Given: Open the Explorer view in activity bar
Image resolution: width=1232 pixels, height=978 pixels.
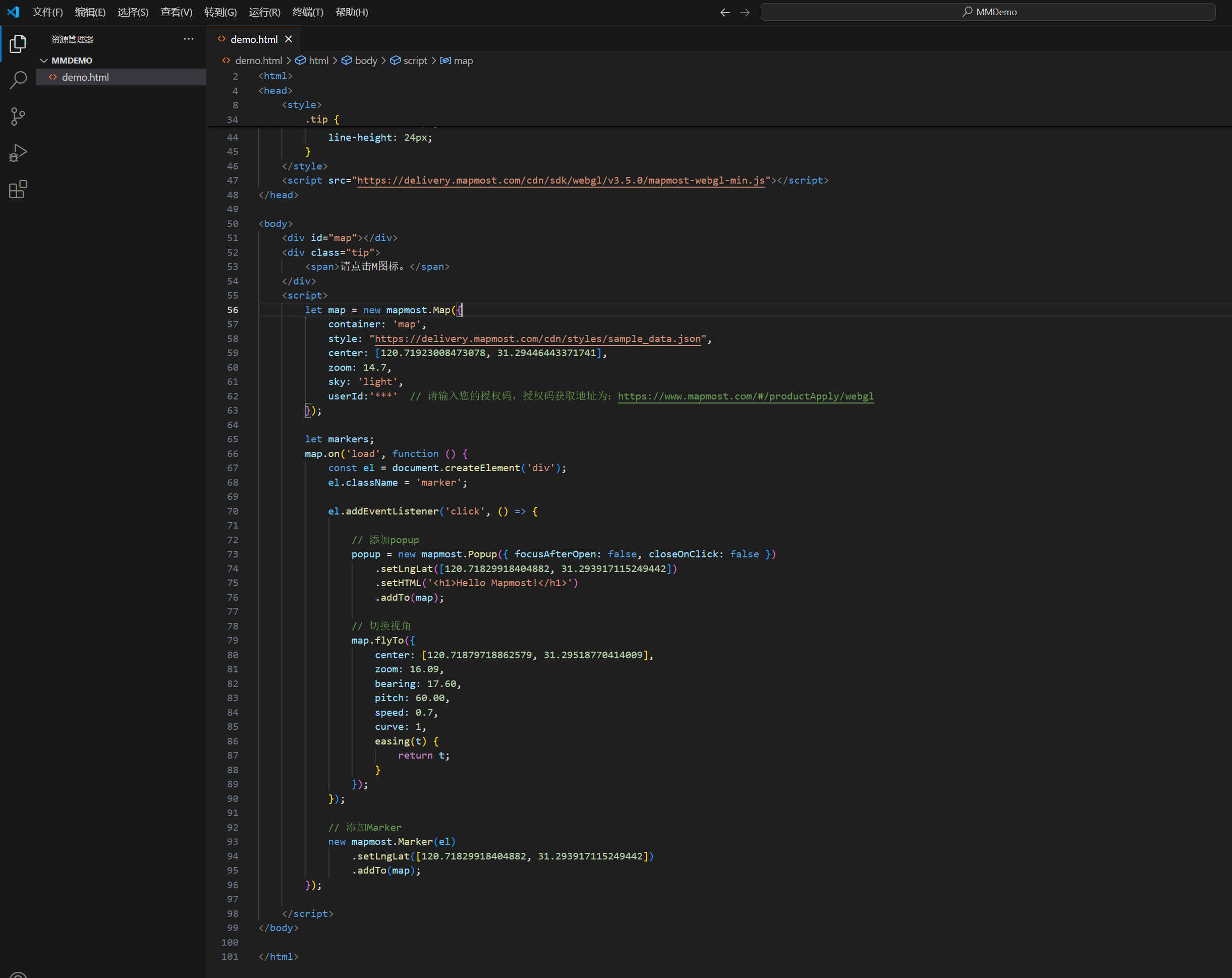Looking at the screenshot, I should point(18,43).
